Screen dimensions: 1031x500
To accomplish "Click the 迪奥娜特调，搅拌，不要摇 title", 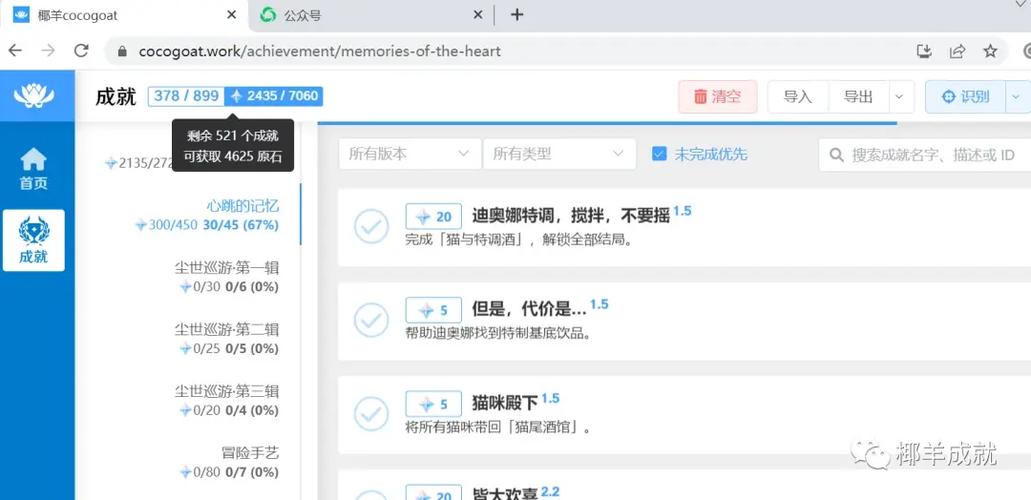I will click(x=571, y=216).
